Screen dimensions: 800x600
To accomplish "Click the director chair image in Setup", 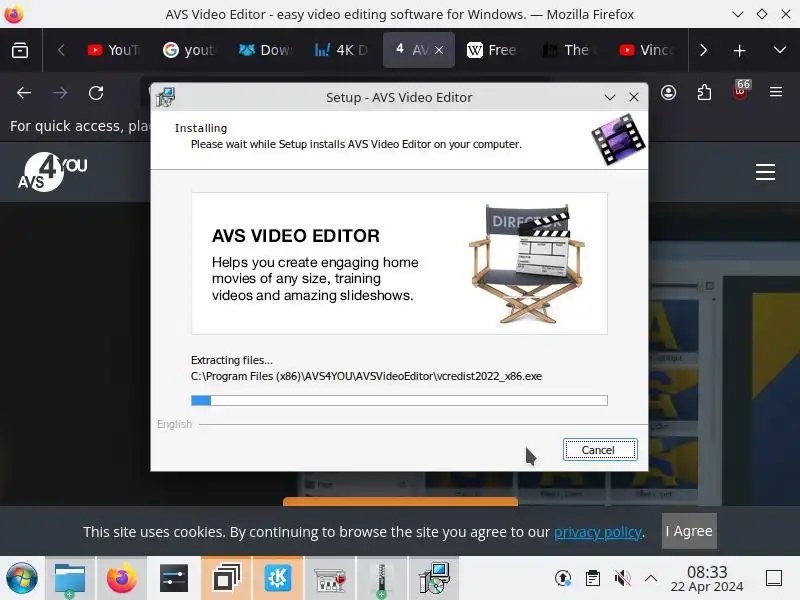I will pos(527,263).
